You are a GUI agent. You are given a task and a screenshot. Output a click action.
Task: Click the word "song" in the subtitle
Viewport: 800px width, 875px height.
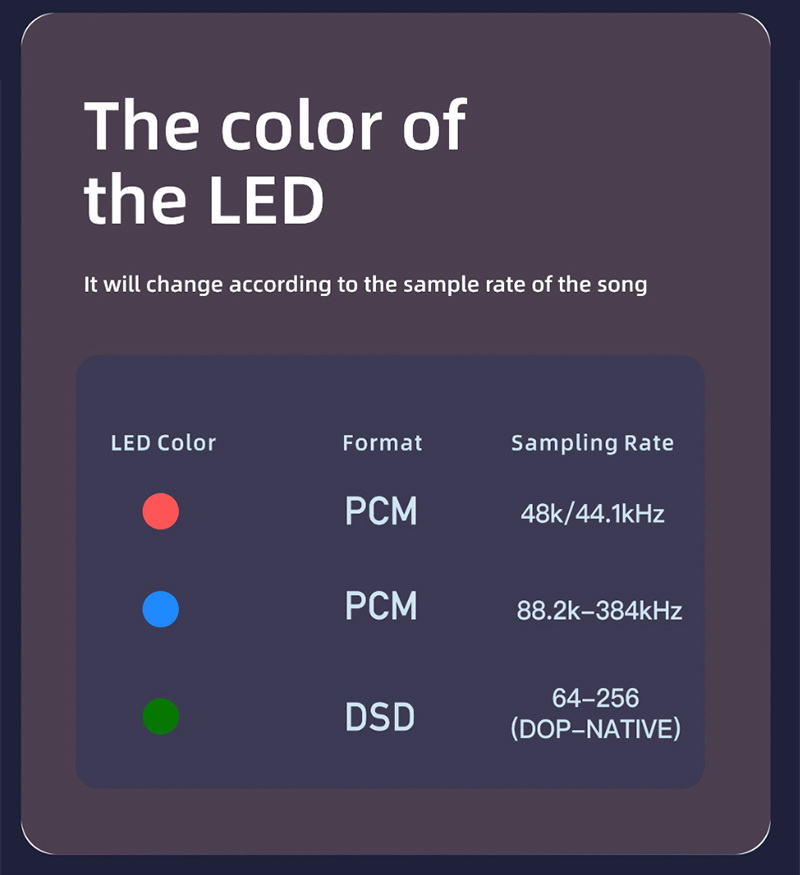pos(622,284)
